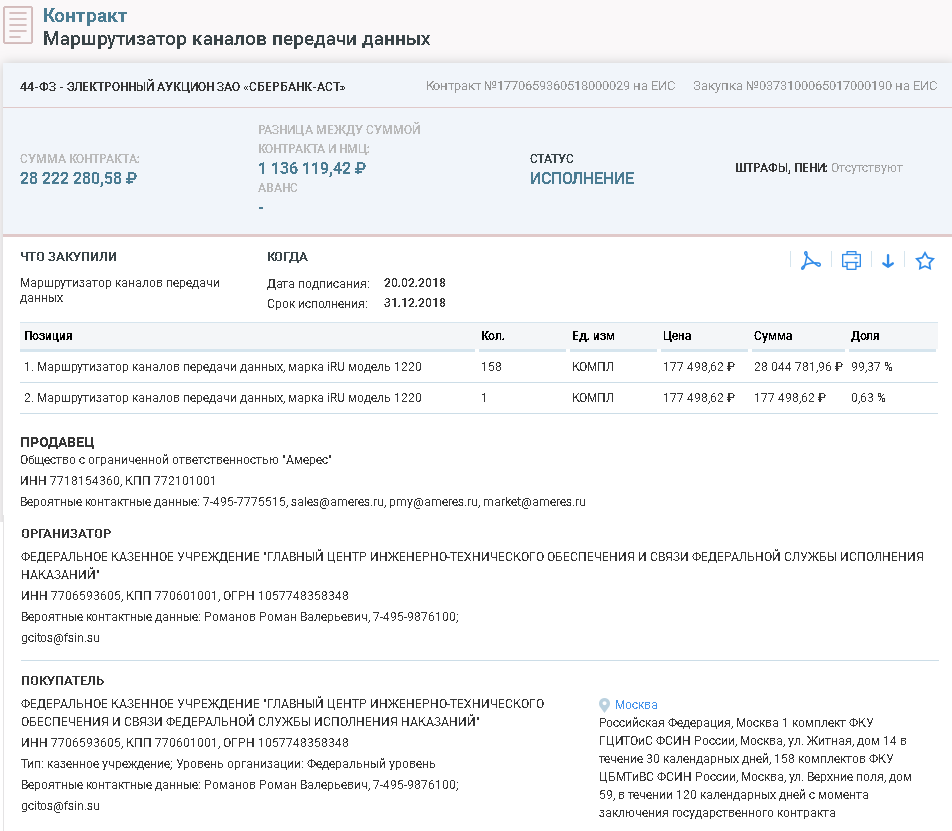Click purchase number 0373100065017000190 on ЕИС

pos(815,86)
